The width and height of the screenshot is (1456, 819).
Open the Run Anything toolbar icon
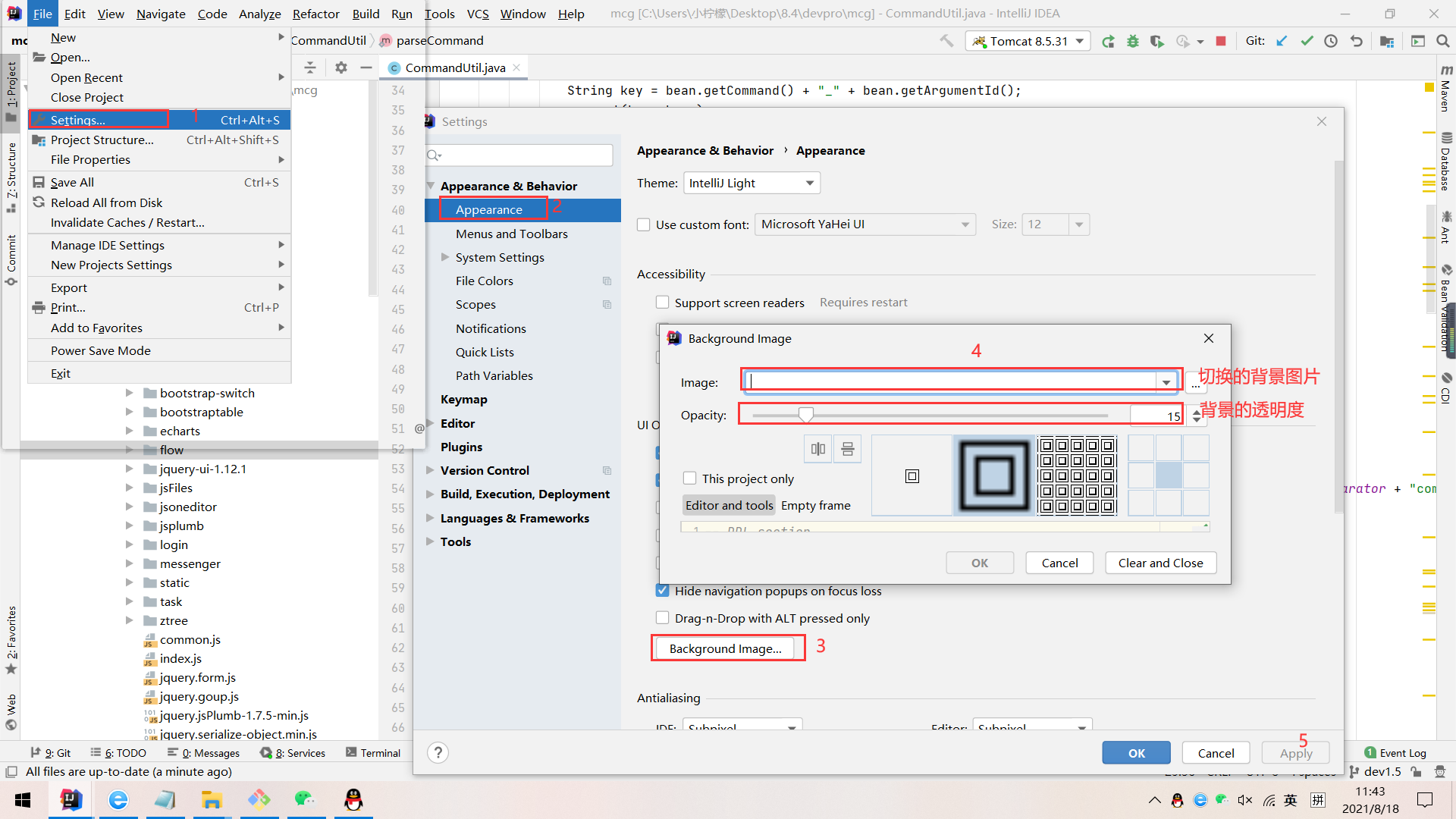coord(1417,41)
